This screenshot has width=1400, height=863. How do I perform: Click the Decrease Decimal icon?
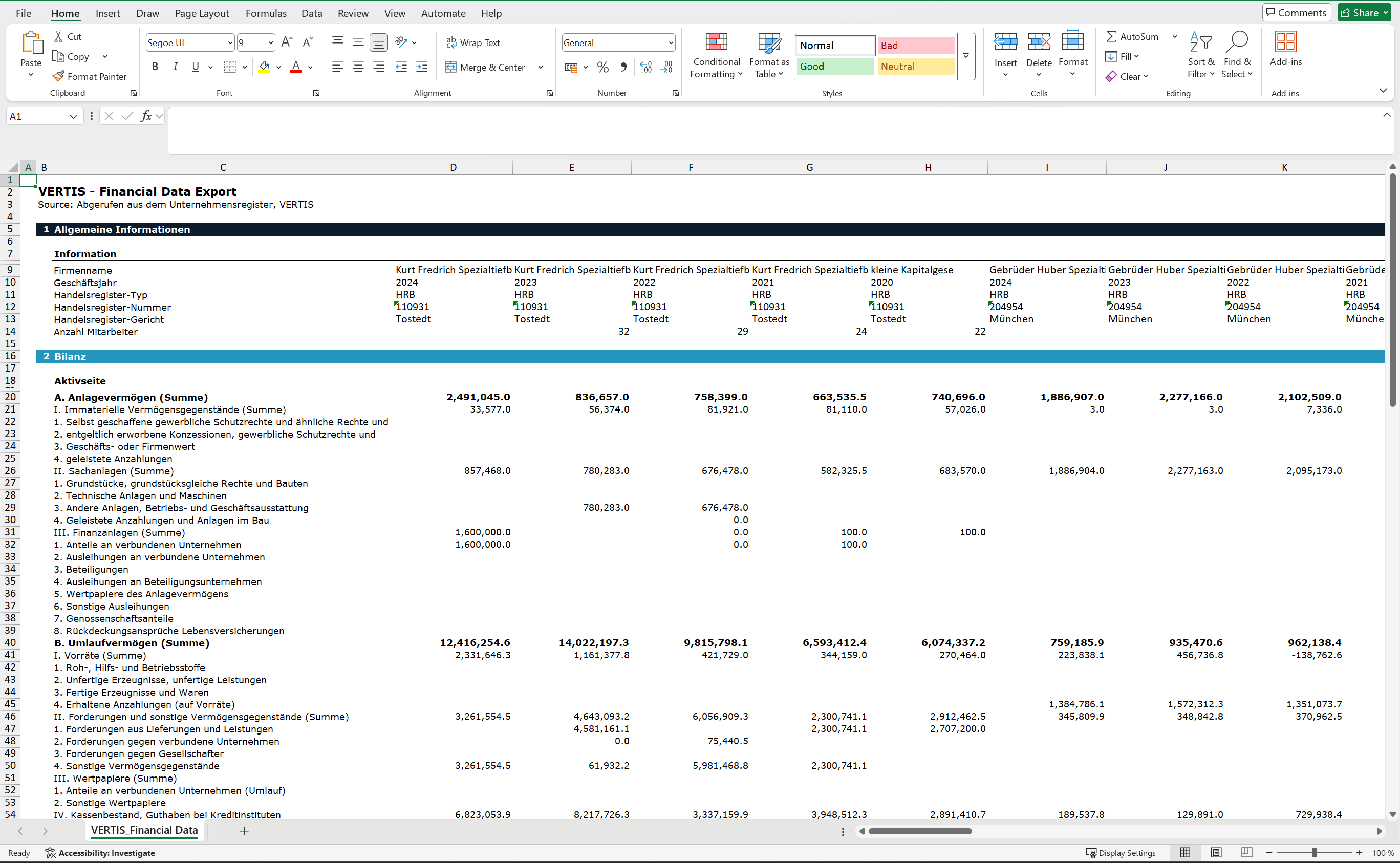[x=666, y=68]
